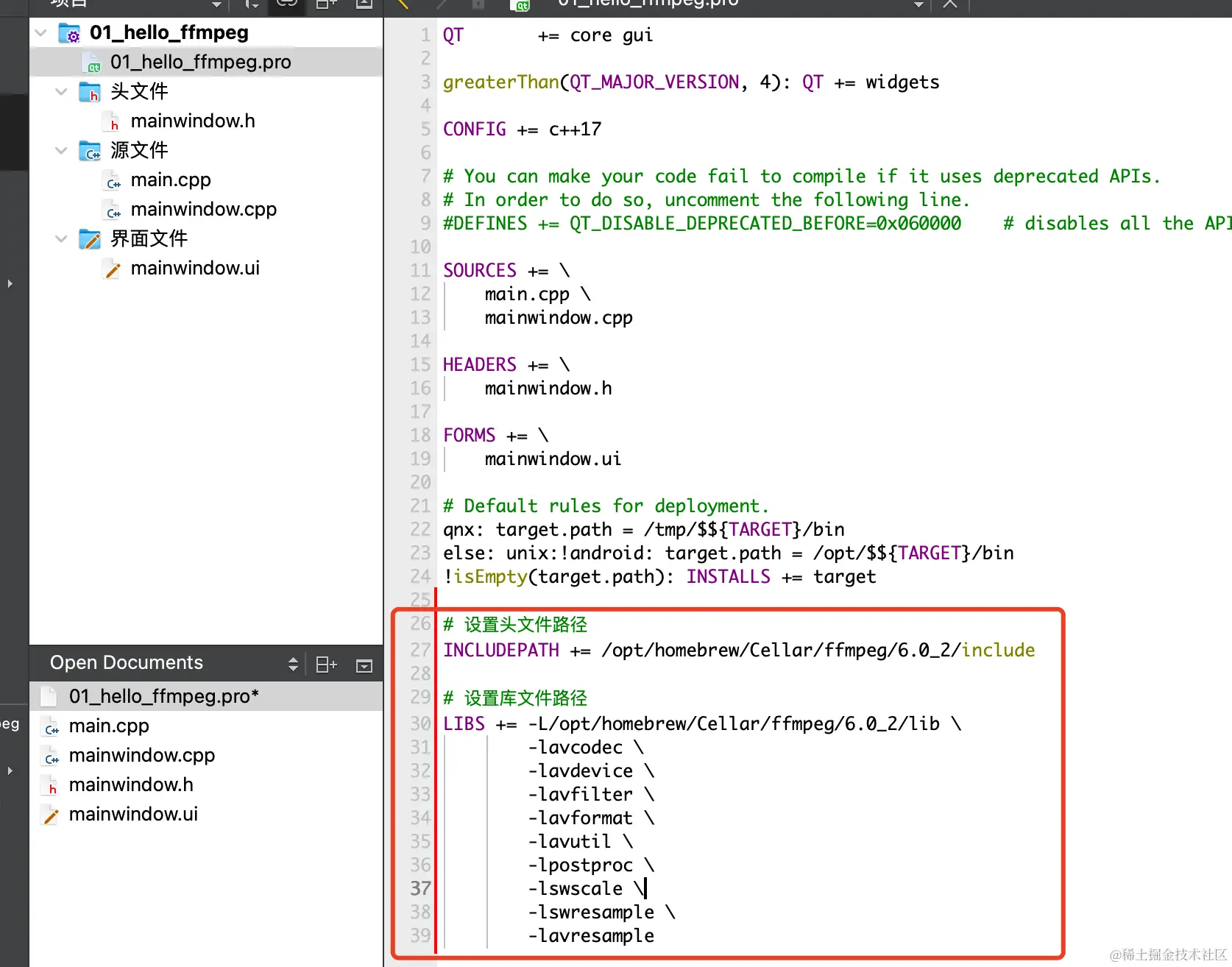Click the '!isEmpty(target.path): INSTALLS' line
Viewport: 1232px width, 967px height.
[x=659, y=577]
